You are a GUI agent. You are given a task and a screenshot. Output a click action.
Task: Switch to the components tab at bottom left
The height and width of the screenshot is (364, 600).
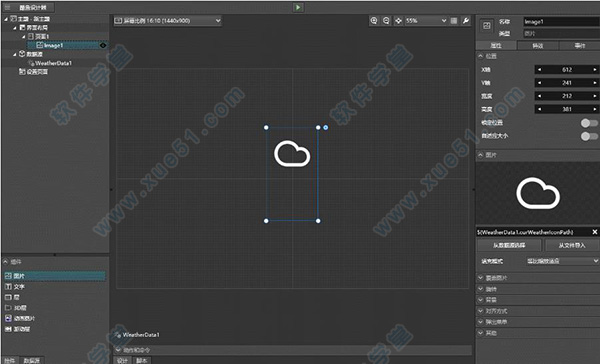[x=10, y=361]
